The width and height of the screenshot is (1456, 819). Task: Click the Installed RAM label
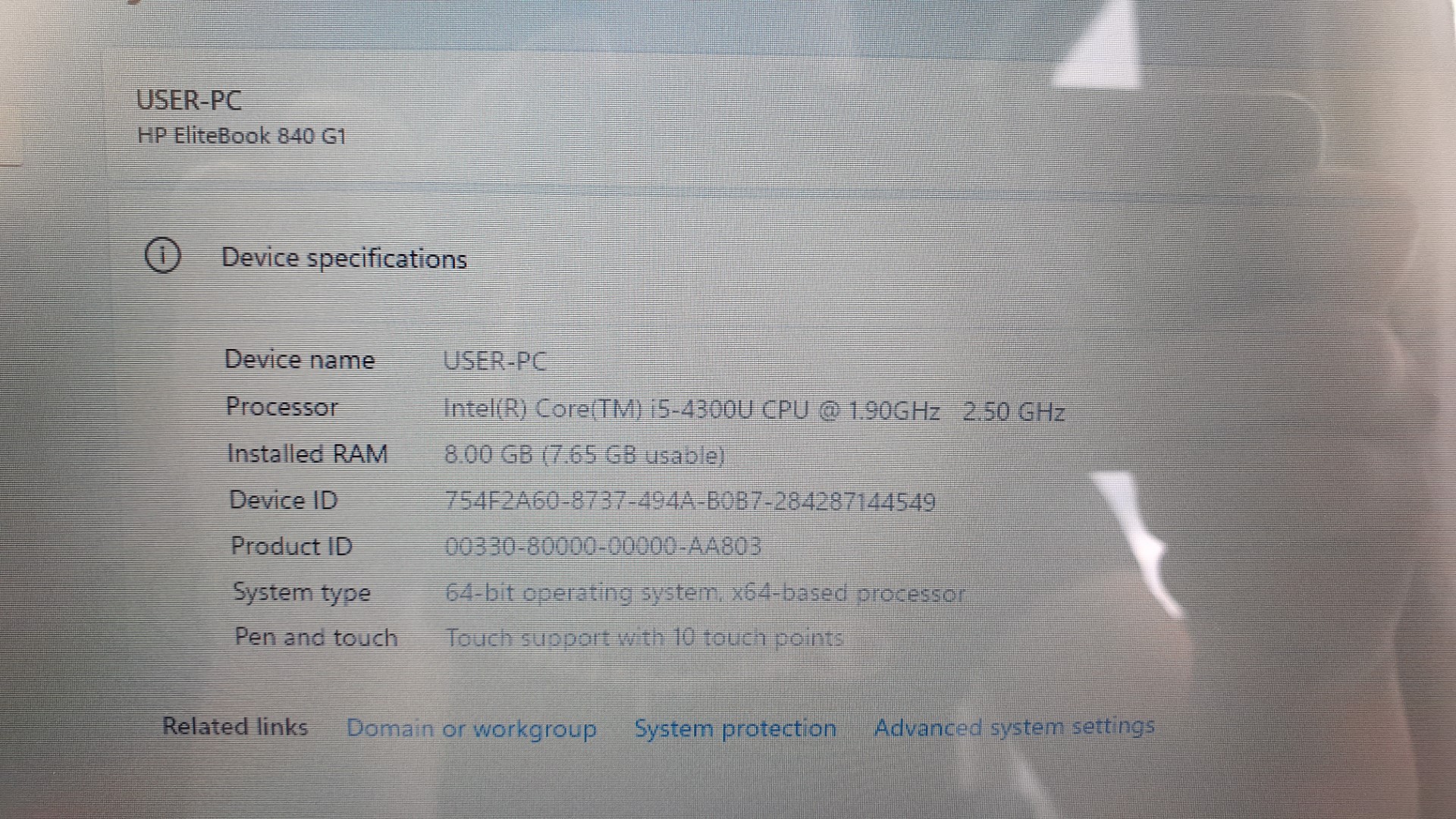(x=307, y=454)
